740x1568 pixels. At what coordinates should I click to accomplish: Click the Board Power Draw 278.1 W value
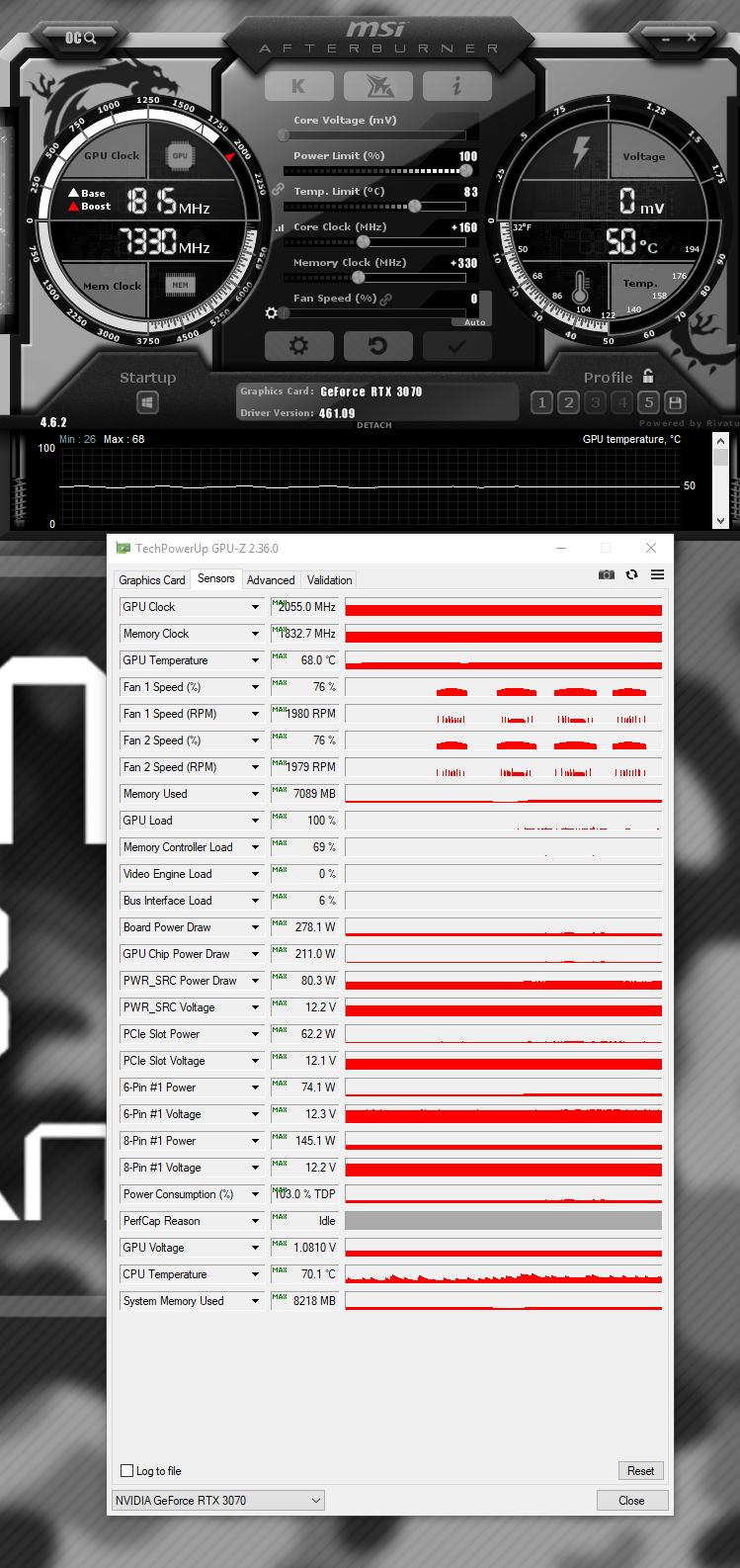304,927
